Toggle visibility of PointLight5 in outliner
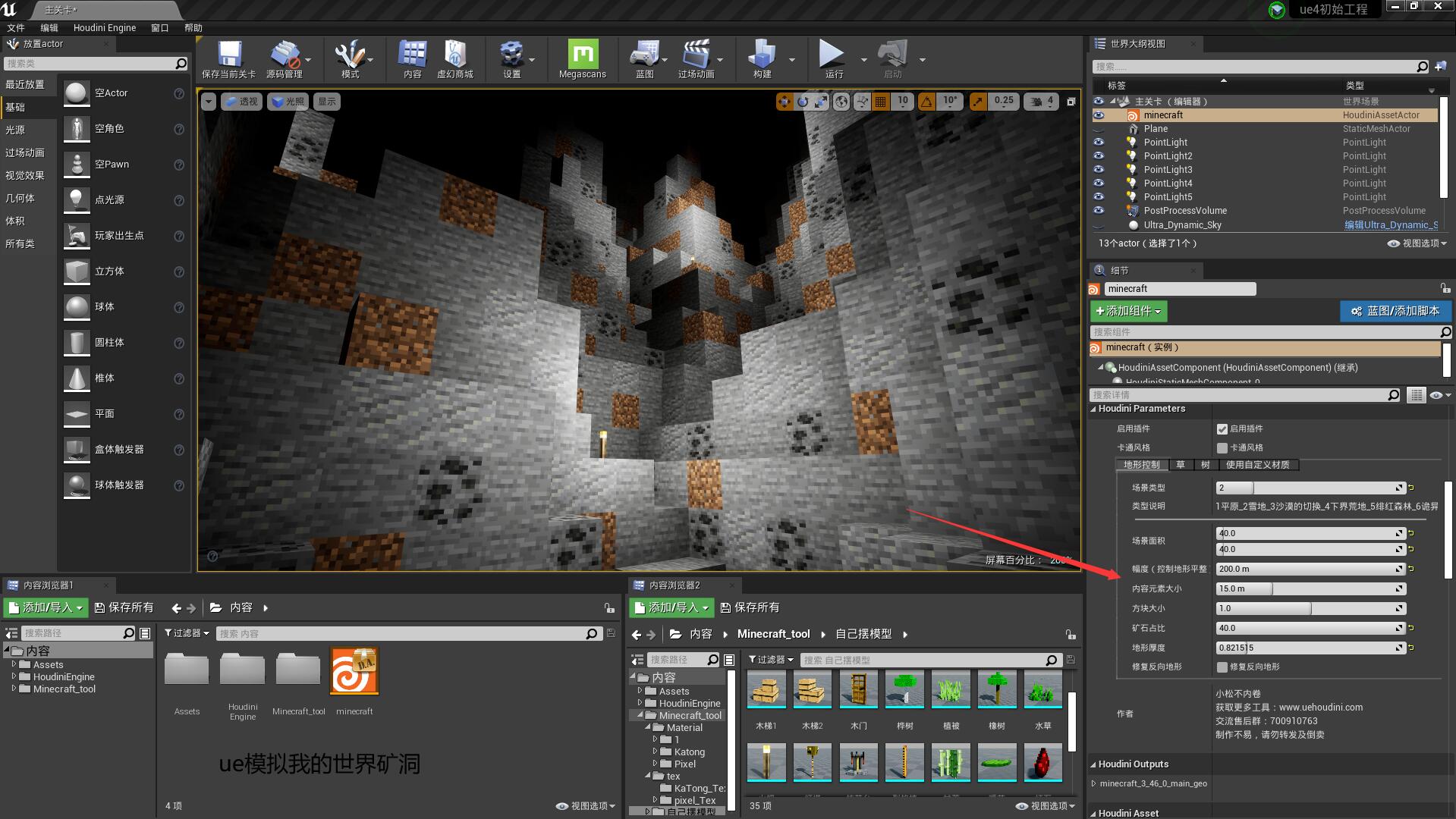Screen dimensions: 1456x819 [x=1098, y=197]
